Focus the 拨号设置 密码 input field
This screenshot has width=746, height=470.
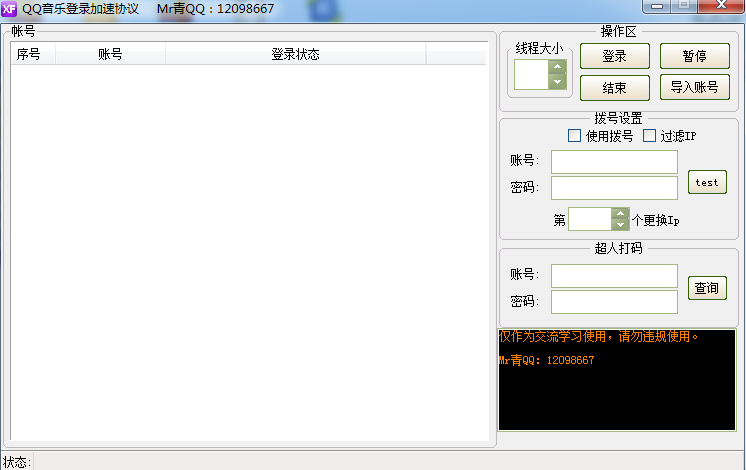[614, 188]
